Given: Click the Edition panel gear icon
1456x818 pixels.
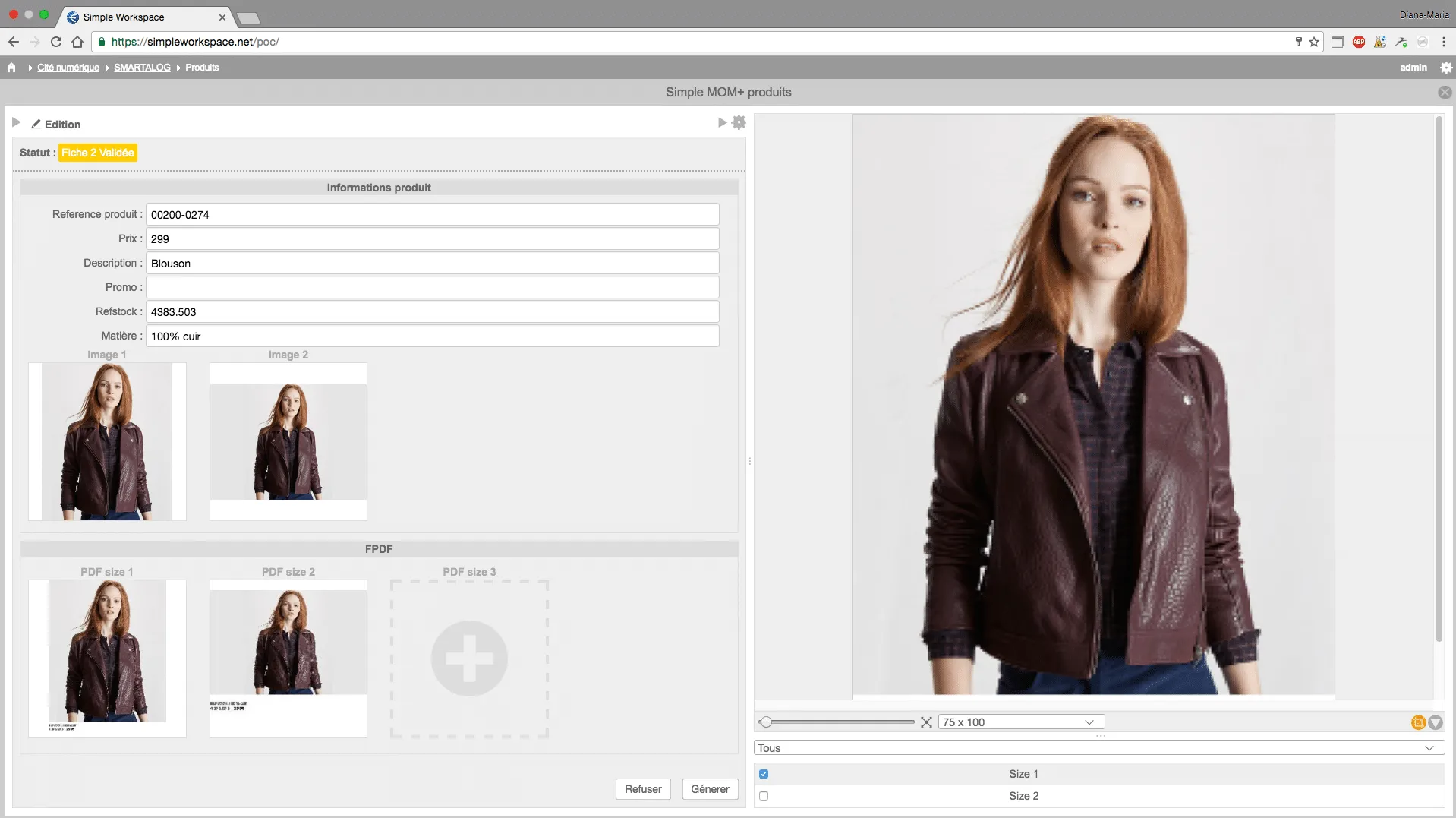Looking at the screenshot, I should point(739,122).
